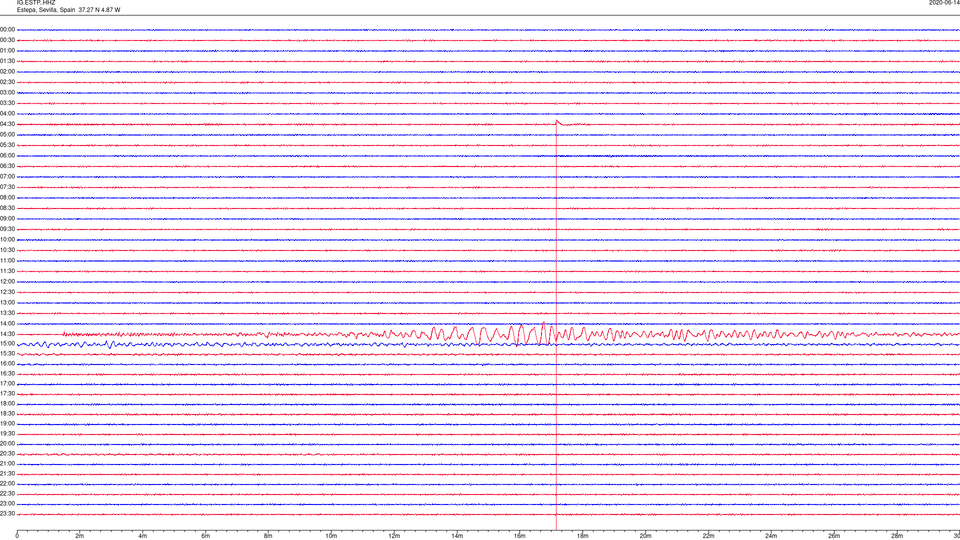Click the 18m tick label on the minute axis

tap(583, 536)
